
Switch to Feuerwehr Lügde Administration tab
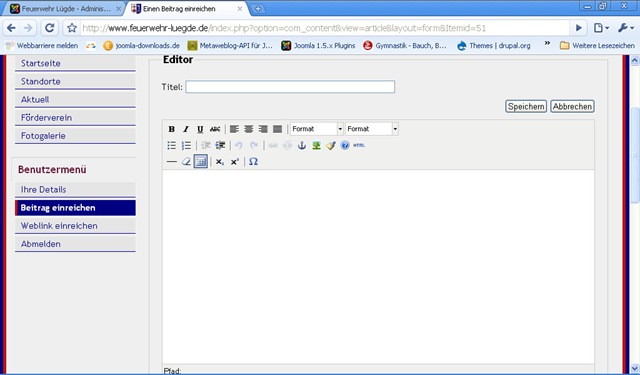coord(66,9)
